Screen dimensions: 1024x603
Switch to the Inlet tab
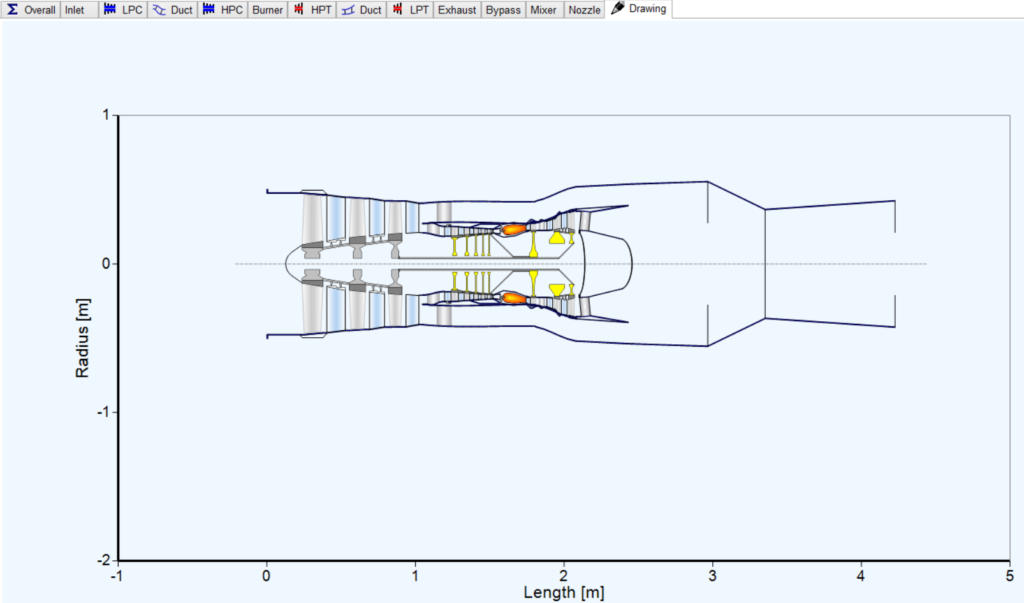pos(77,9)
